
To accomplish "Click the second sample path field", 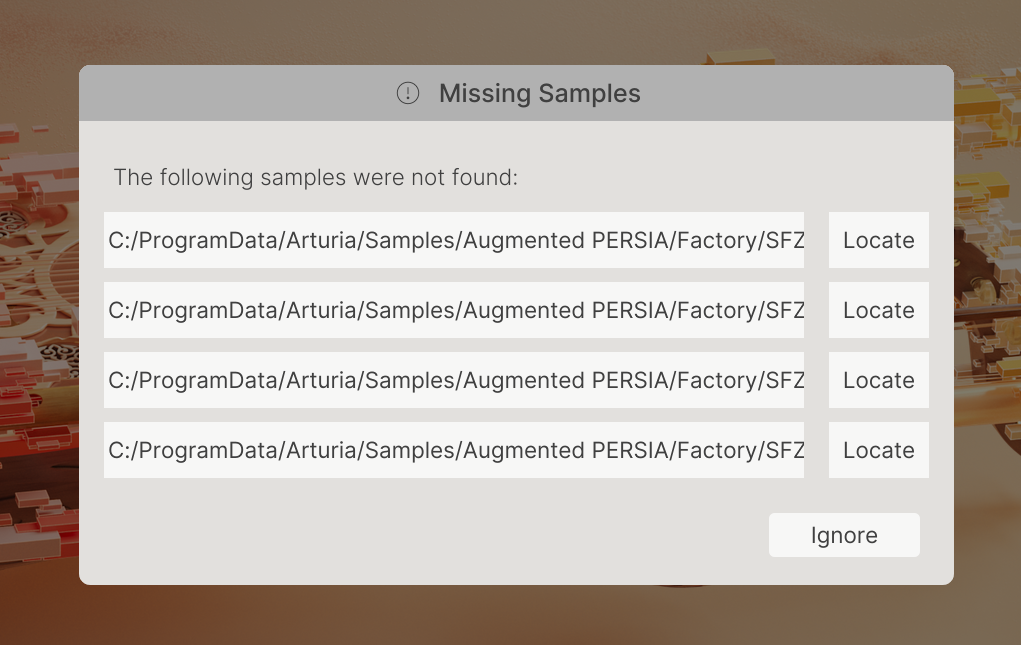I will 454,310.
